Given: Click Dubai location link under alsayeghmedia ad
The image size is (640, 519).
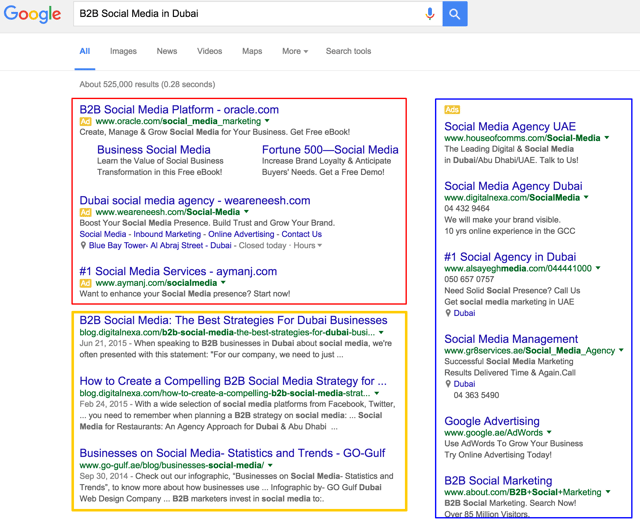Looking at the screenshot, I should [x=464, y=313].
